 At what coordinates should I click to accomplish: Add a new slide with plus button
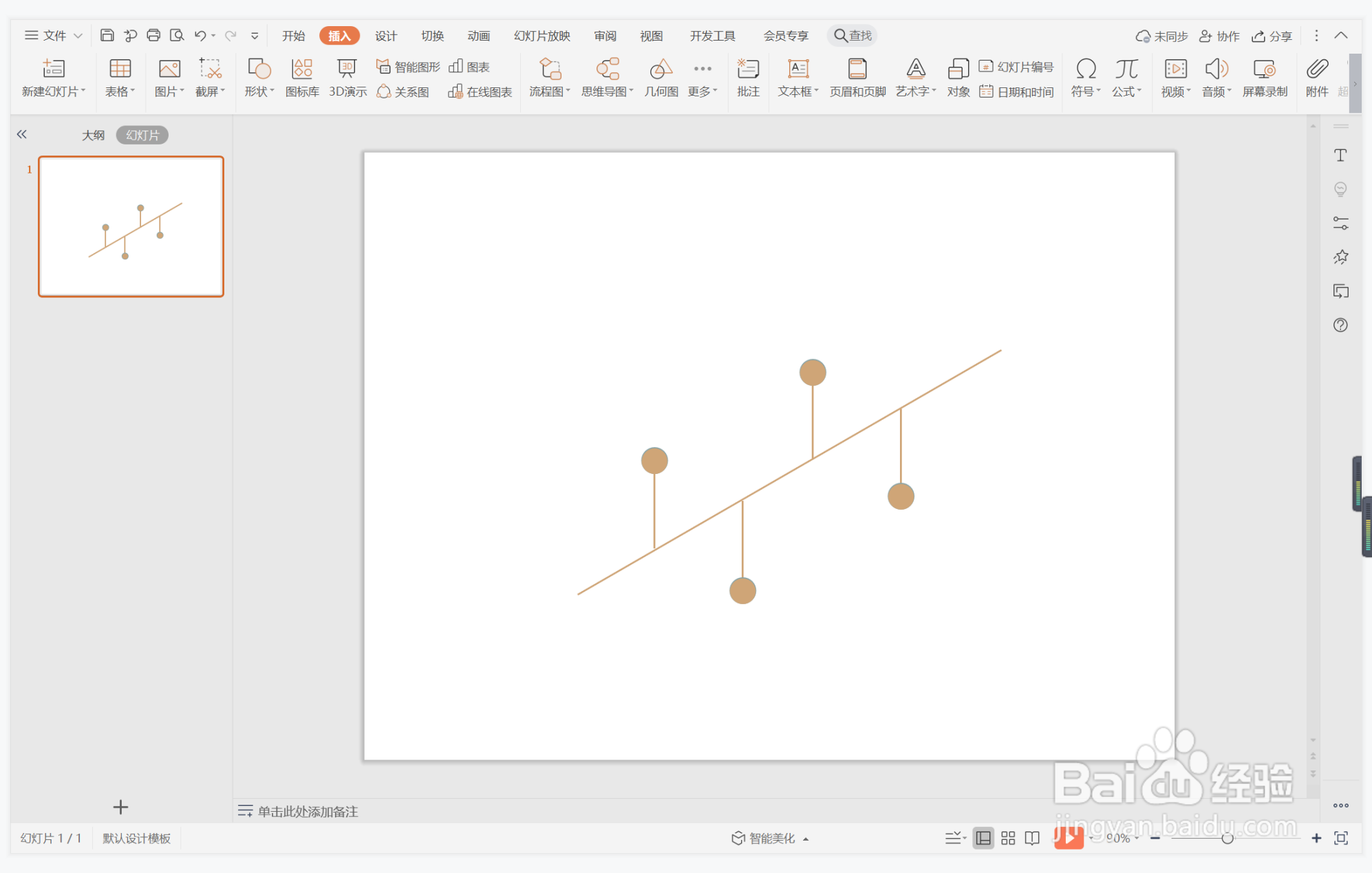click(120, 806)
